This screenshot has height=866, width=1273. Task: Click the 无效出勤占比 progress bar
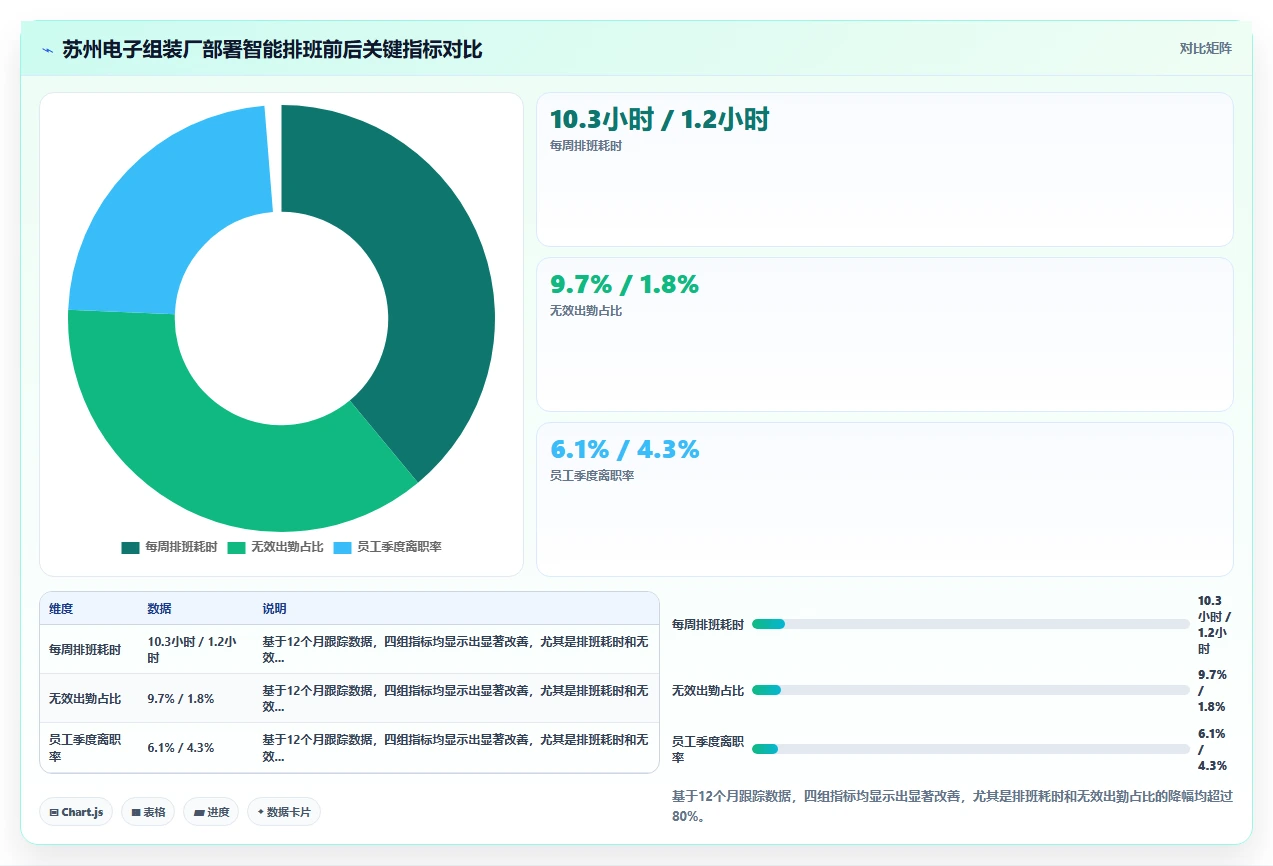pos(971,690)
